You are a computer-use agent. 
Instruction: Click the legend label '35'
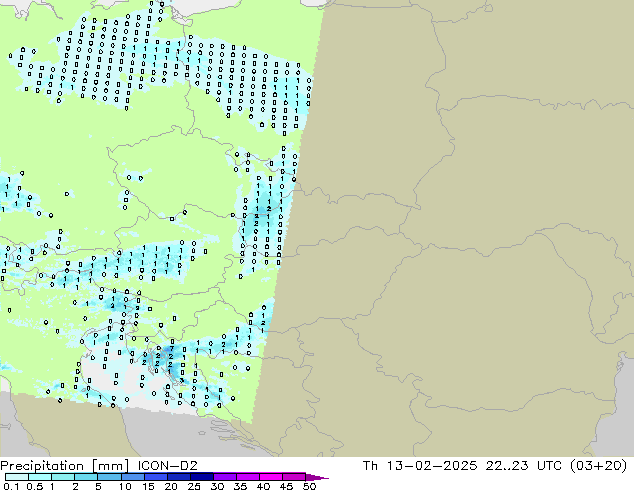click(240, 486)
